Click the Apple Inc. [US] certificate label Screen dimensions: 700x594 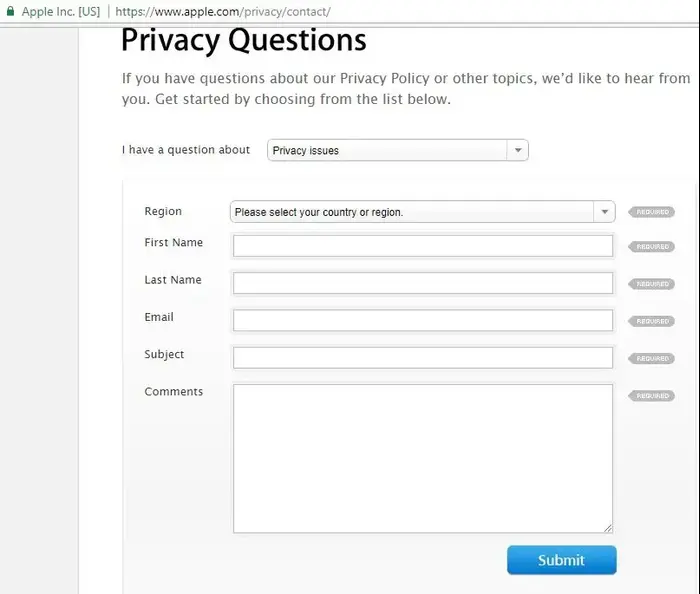point(61,12)
